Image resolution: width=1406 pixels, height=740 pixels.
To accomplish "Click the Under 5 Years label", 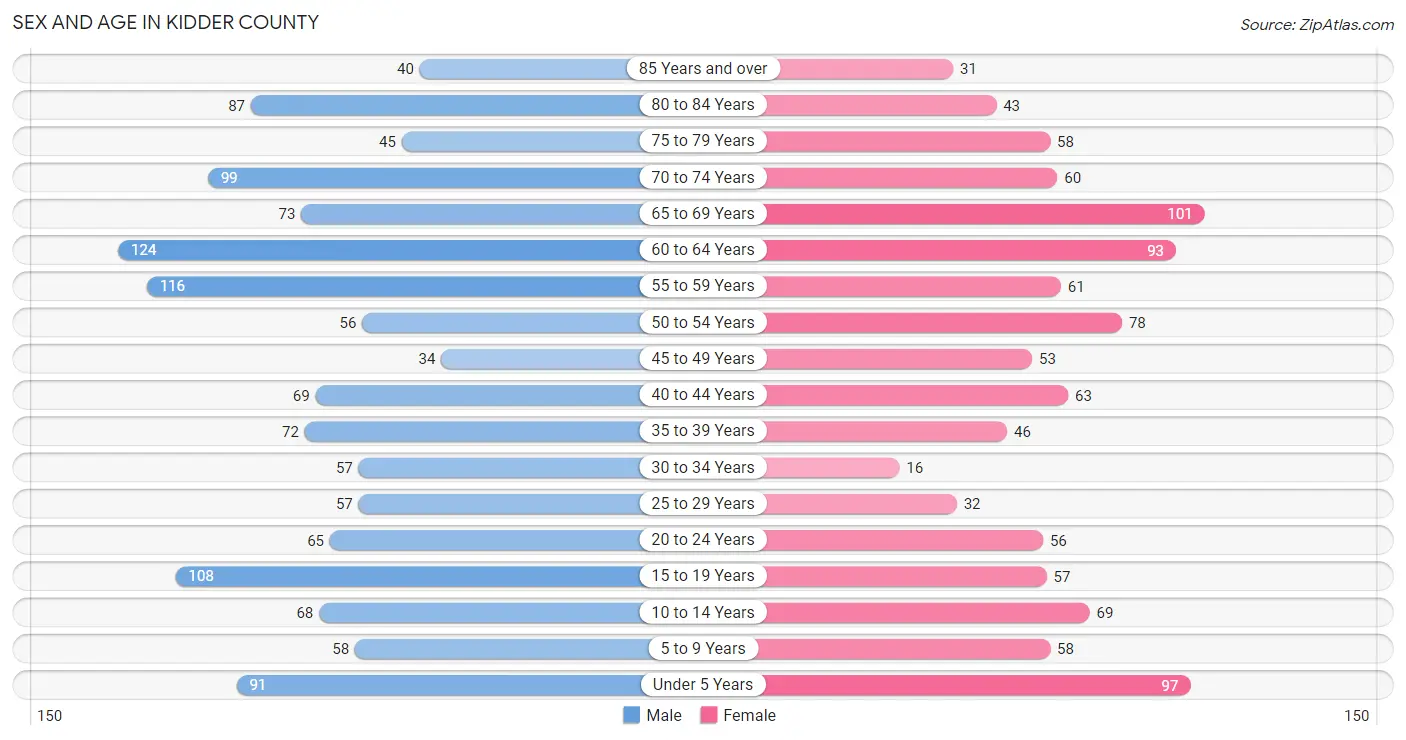I will click(x=703, y=685).
